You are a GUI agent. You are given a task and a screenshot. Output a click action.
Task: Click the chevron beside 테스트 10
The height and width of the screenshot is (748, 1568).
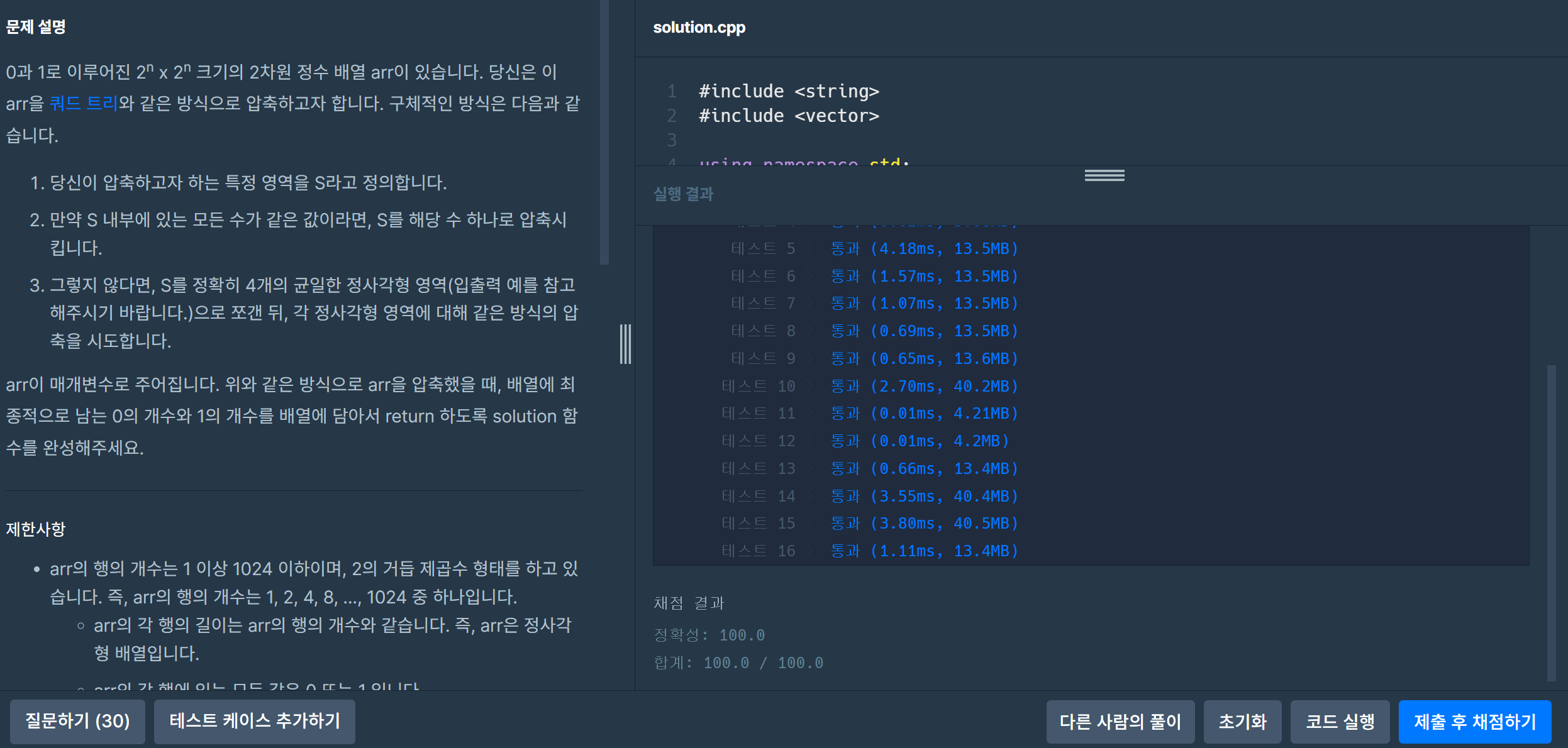coord(809,387)
